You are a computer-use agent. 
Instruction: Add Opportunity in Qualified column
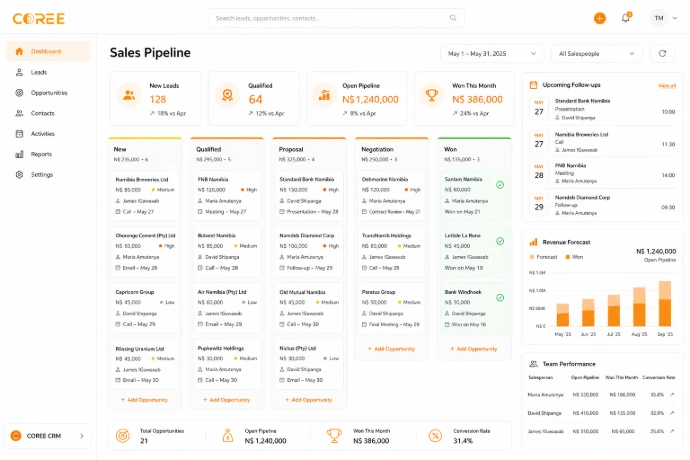click(227, 400)
